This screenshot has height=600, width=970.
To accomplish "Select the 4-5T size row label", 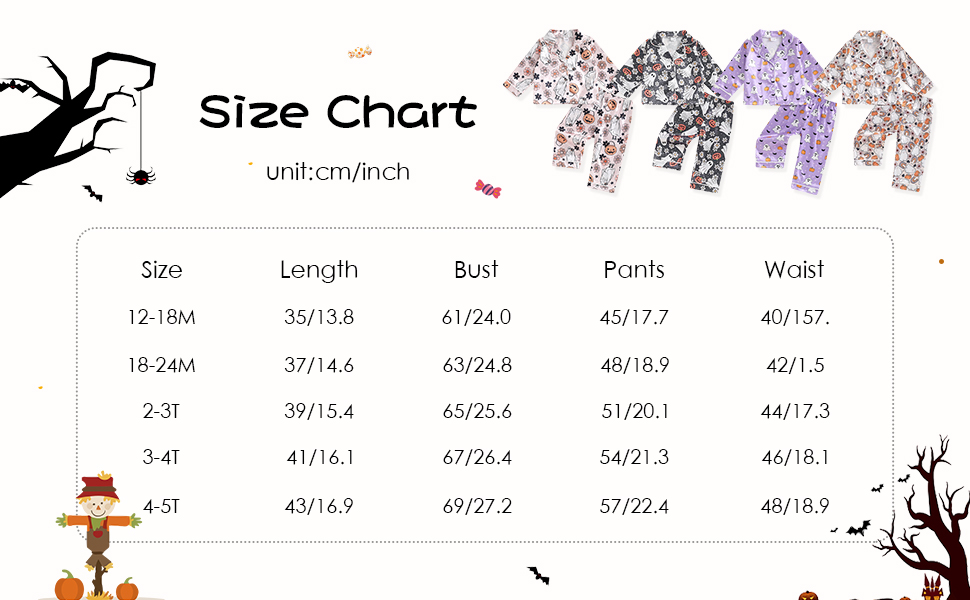I will coord(162,506).
